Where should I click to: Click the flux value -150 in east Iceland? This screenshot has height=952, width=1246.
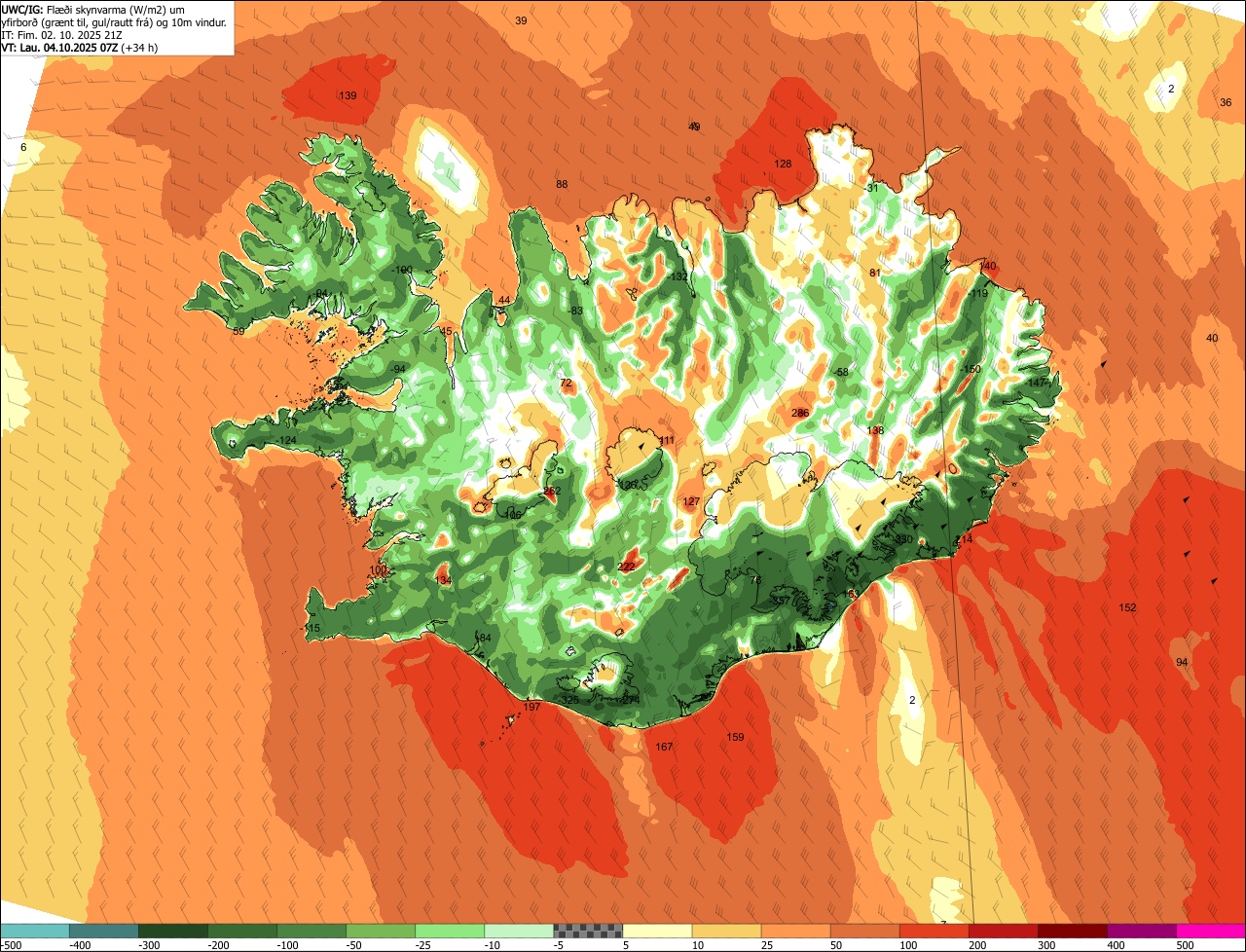coord(970,369)
